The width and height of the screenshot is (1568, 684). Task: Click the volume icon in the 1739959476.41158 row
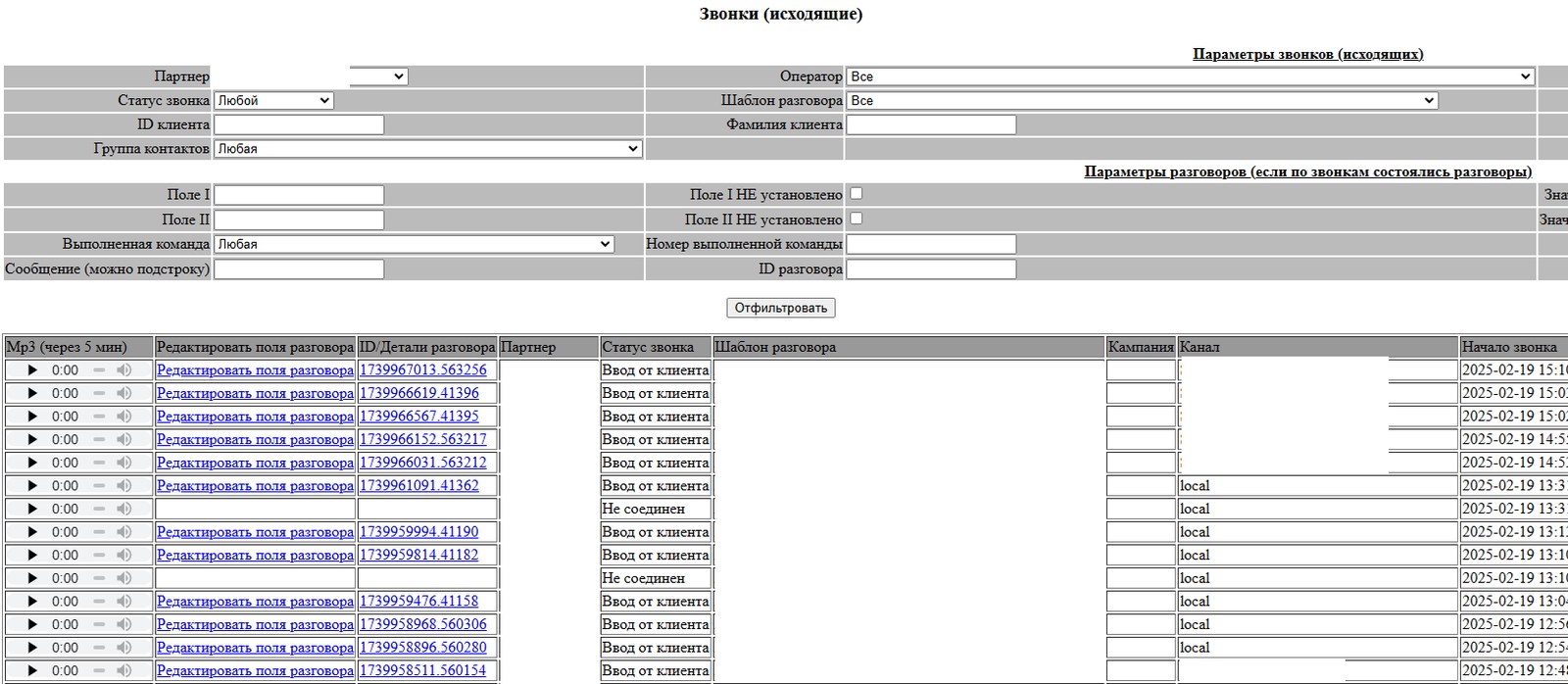pos(124,602)
